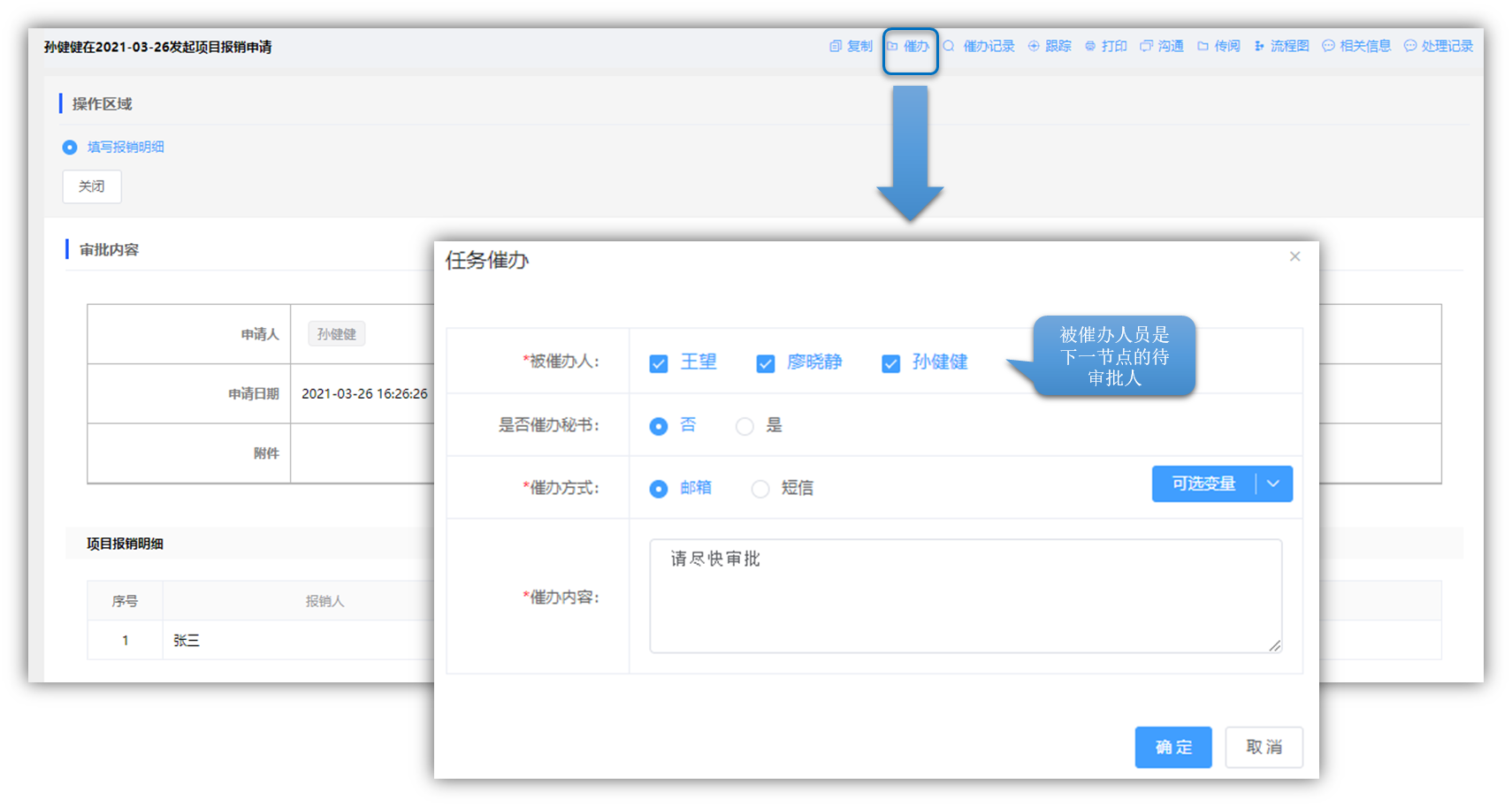
Task: Close the 任务催办 dialog with X
Action: (1294, 256)
